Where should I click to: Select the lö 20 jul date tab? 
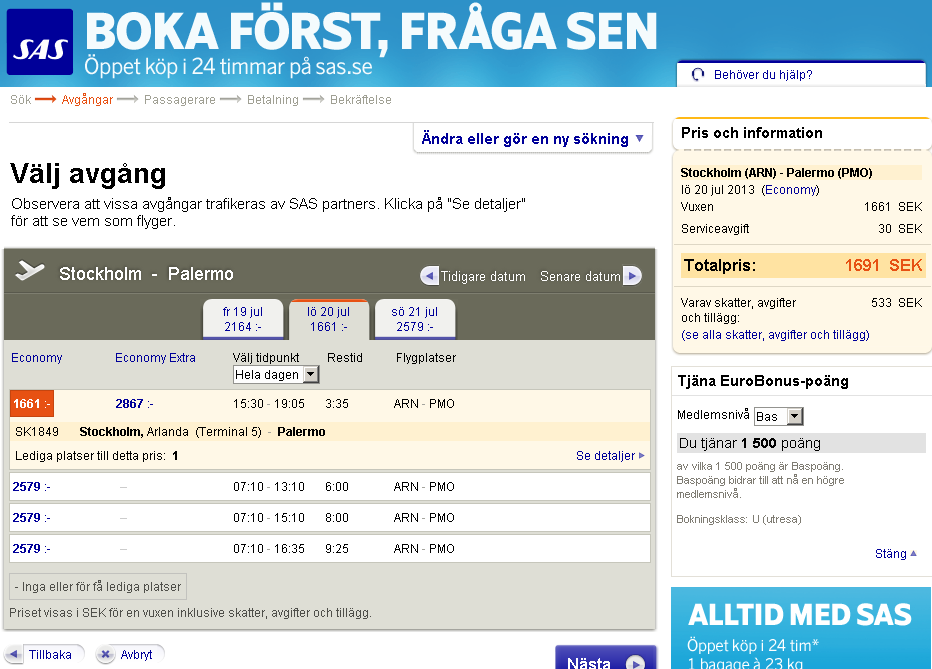(329, 319)
